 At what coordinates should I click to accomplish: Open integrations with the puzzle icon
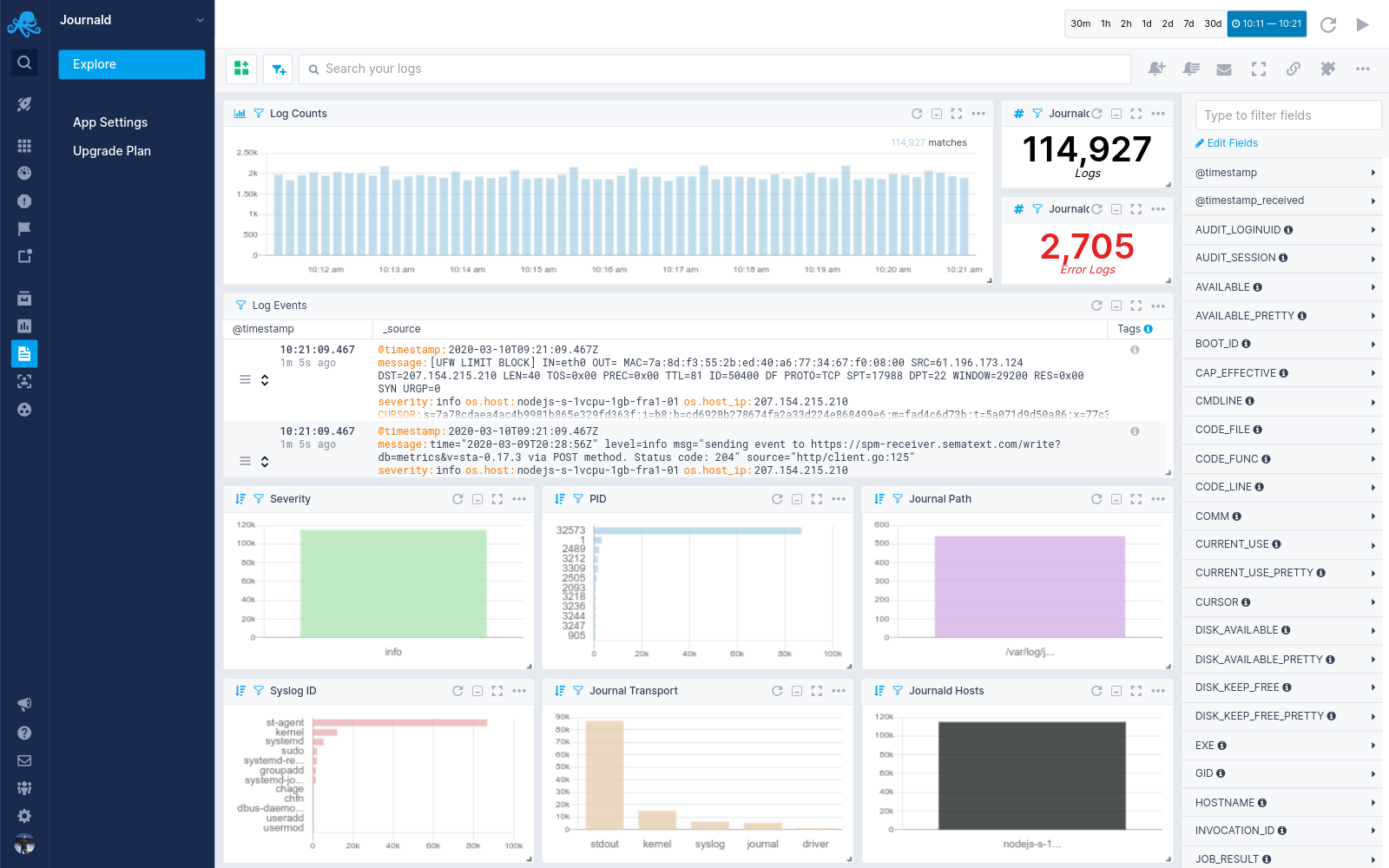[1327, 69]
